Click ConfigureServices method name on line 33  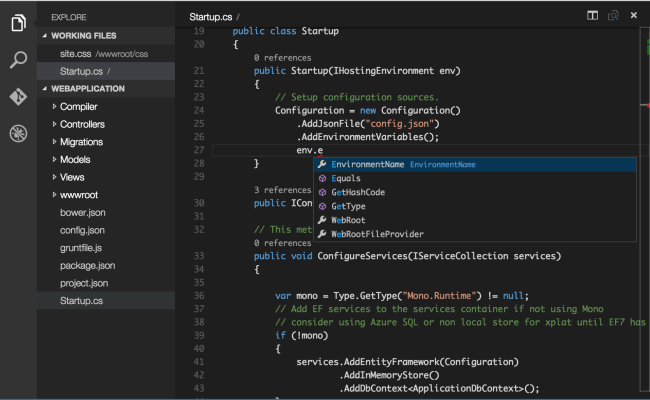363,256
